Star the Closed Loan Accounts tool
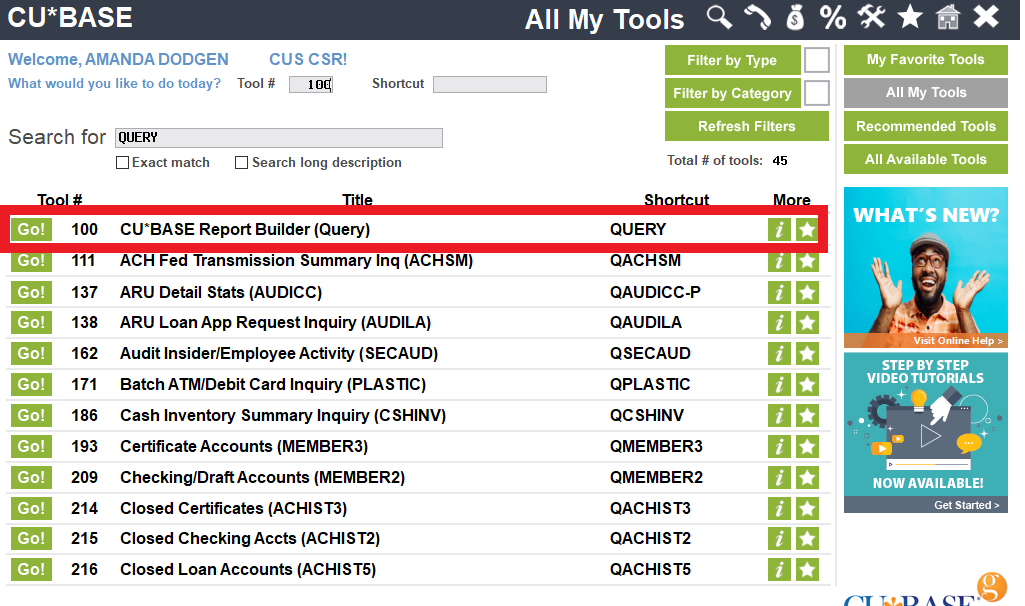This screenshot has width=1025, height=606. click(807, 570)
